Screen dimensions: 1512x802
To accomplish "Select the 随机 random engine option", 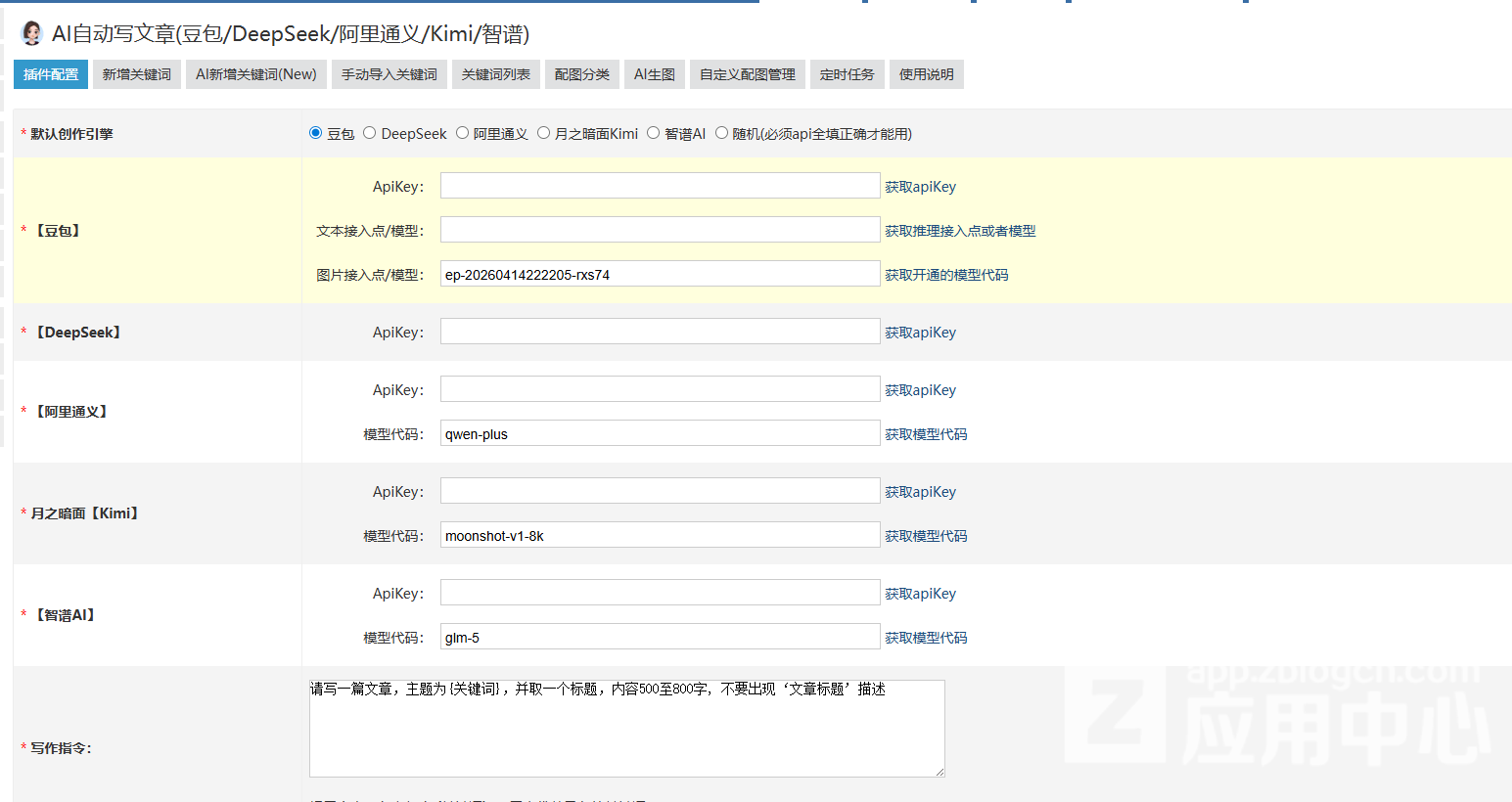I will [721, 133].
